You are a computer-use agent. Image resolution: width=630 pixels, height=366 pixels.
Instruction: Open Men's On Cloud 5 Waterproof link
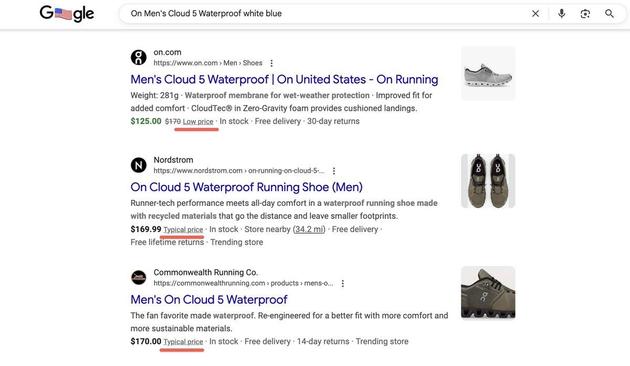click(x=209, y=300)
